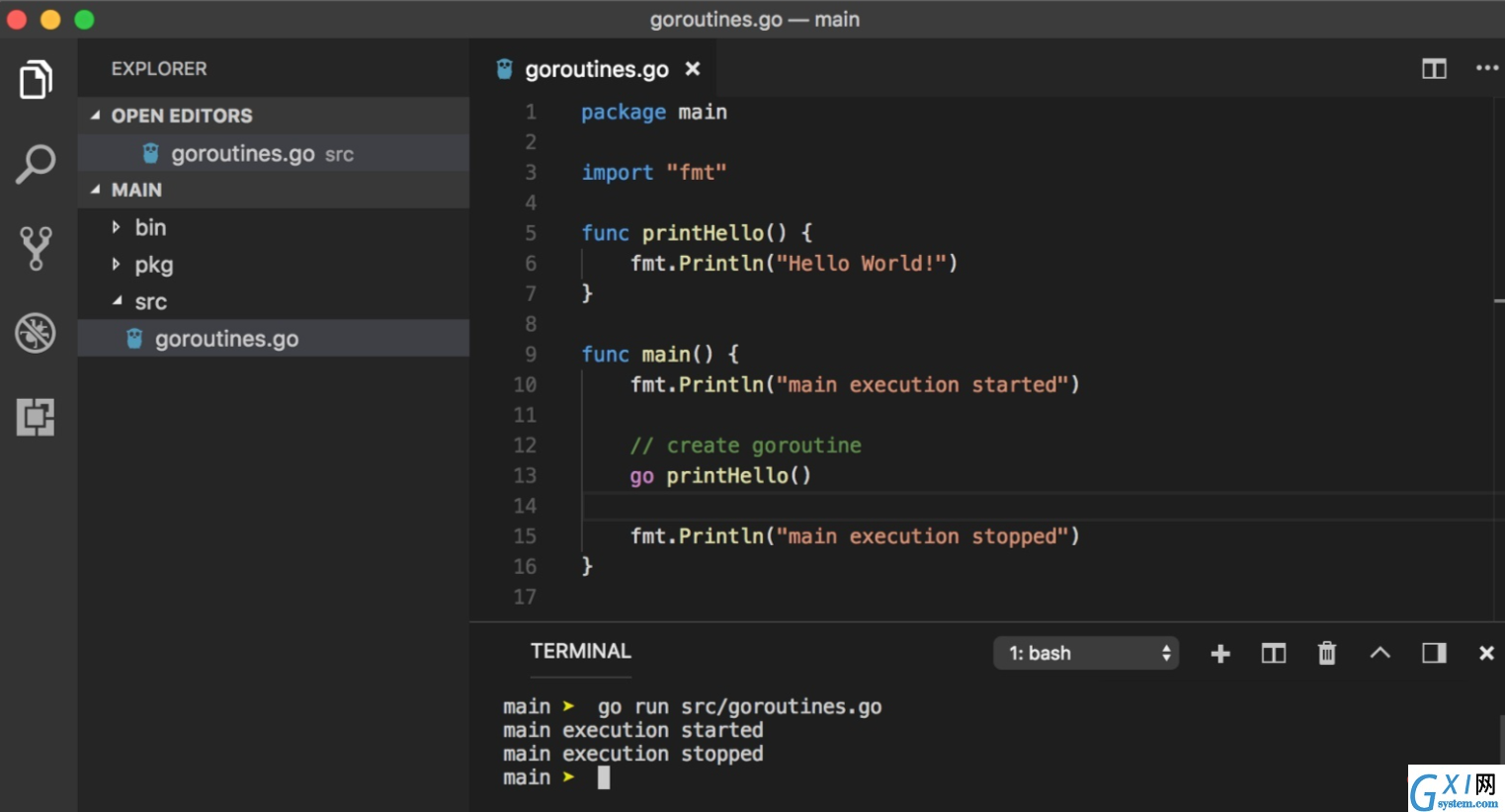This screenshot has height=812, width=1505.
Task: Open the editor More Actions menu
Action: coord(1487,68)
